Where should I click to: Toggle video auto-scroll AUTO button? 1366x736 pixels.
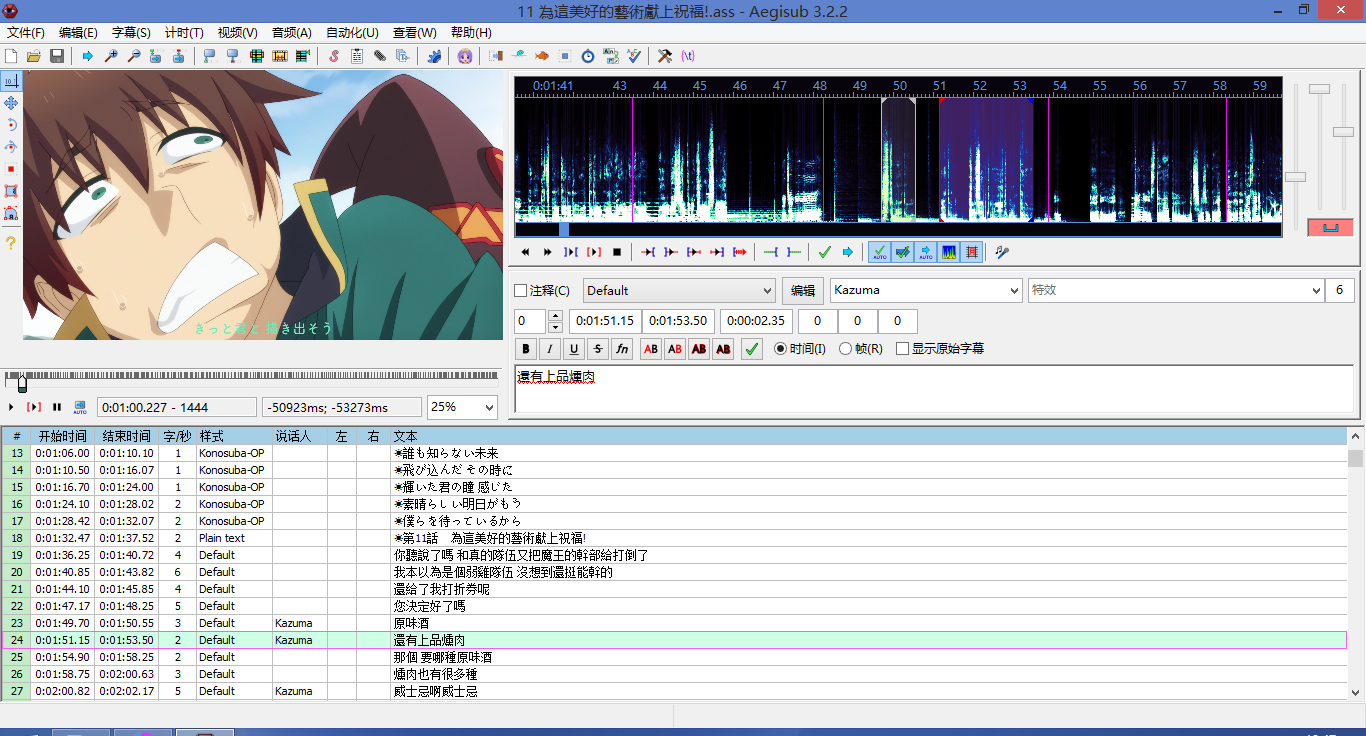tap(80, 407)
